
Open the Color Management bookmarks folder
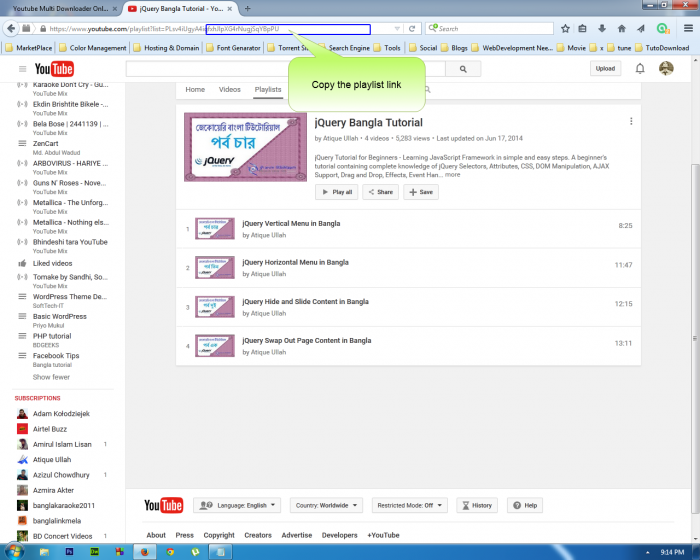[93, 48]
